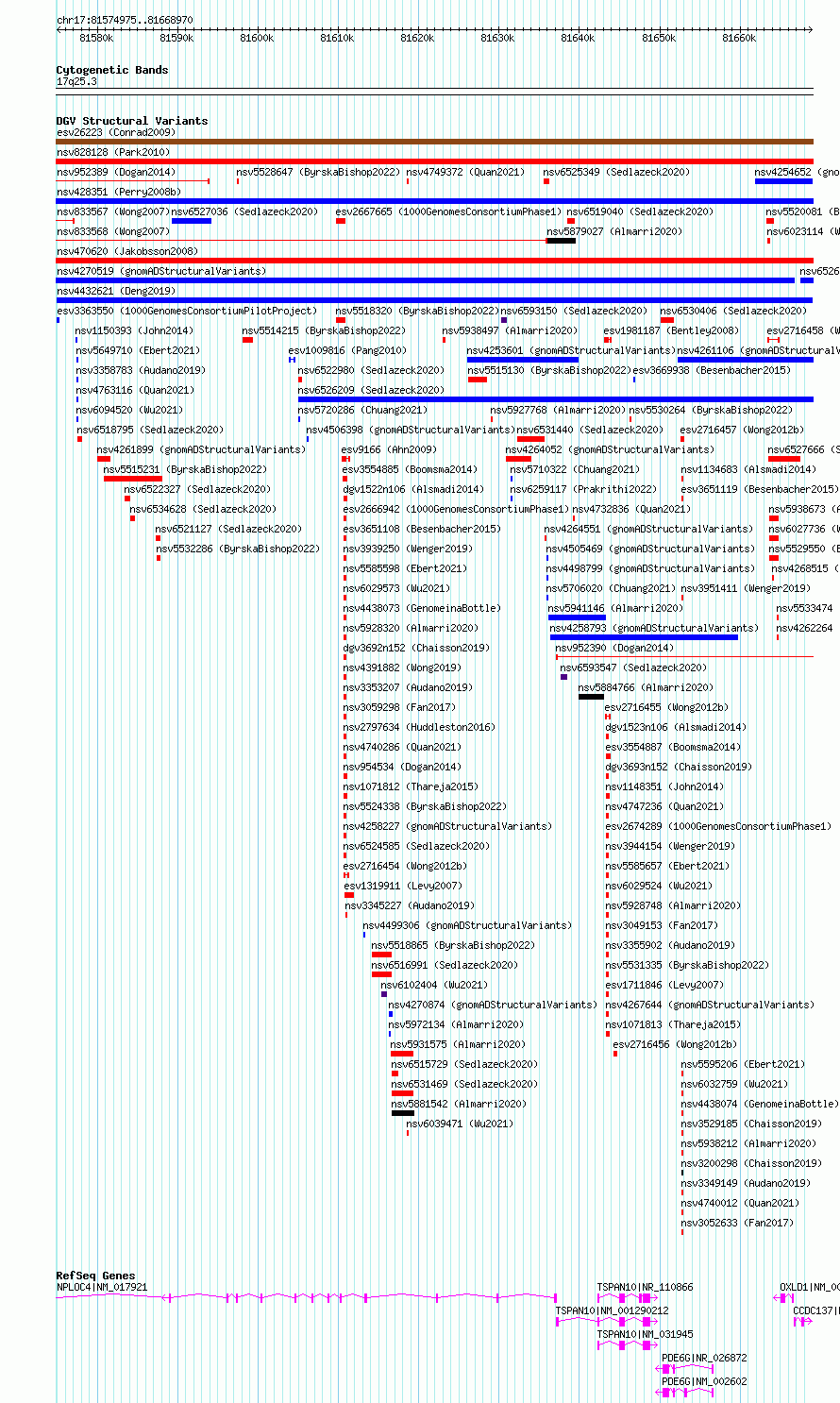
Task: Select the nsv4432621 (Deng2019) label
Action: (116, 291)
